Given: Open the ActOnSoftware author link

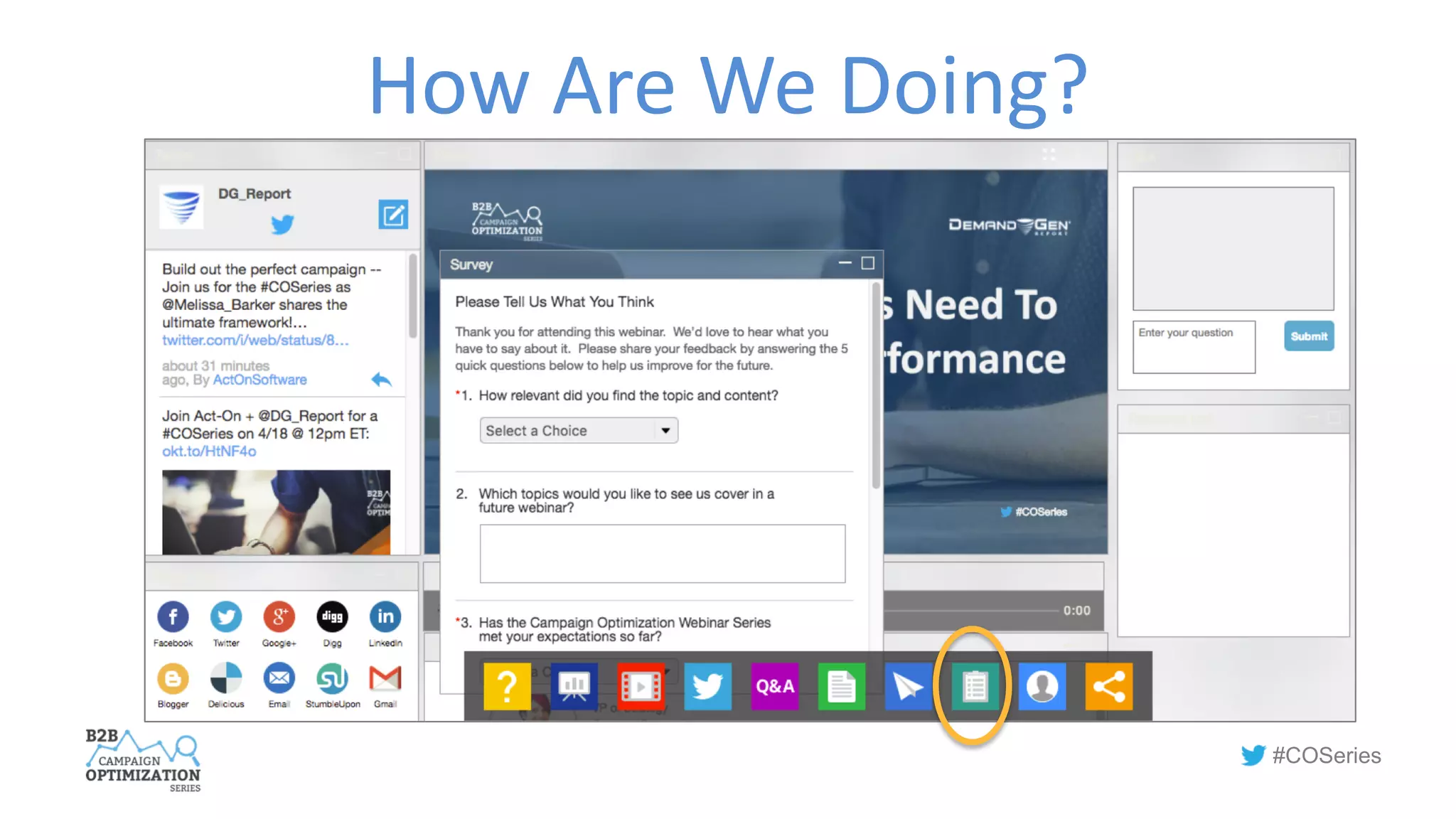Looking at the screenshot, I should (259, 380).
